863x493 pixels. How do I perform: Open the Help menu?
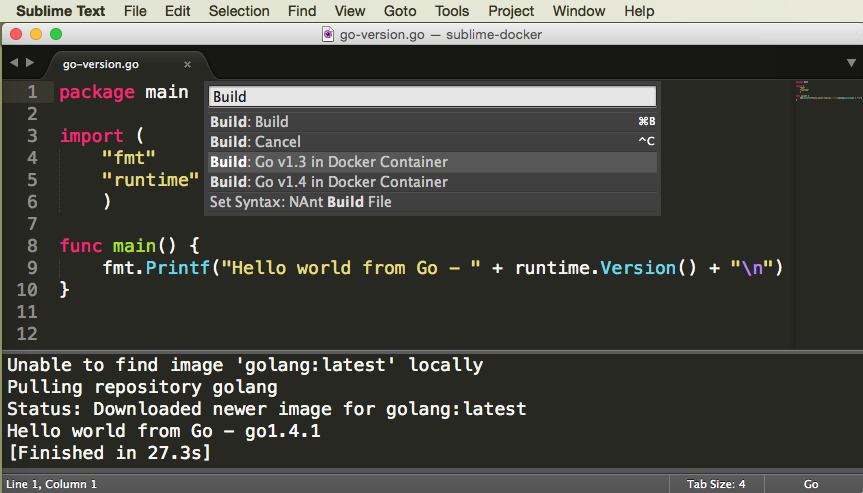click(x=639, y=11)
